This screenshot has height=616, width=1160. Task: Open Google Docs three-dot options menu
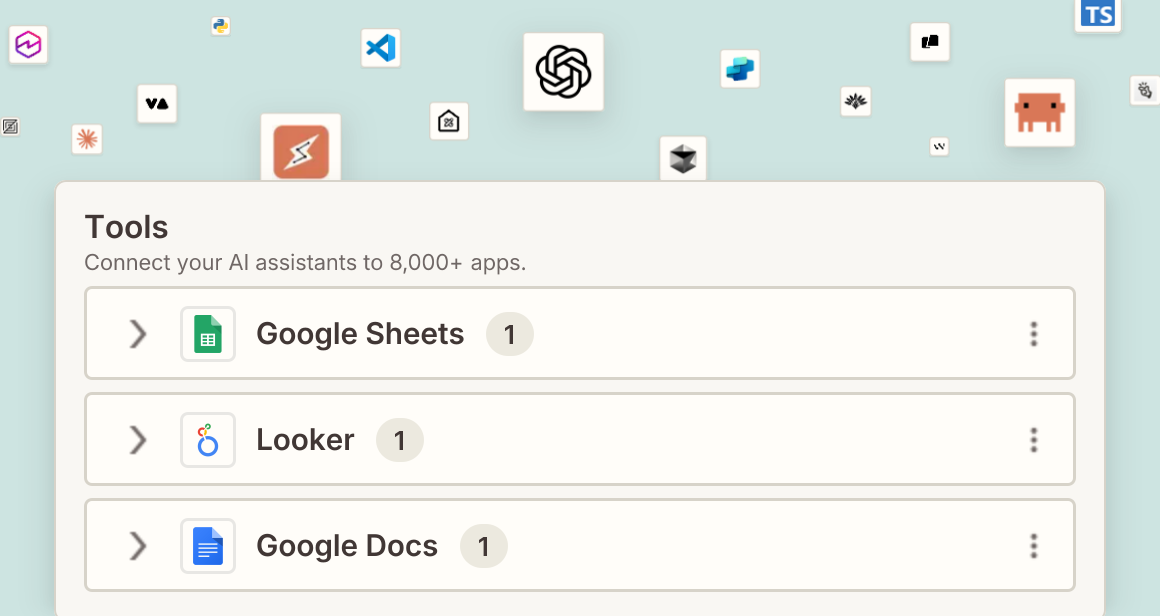pos(1033,546)
